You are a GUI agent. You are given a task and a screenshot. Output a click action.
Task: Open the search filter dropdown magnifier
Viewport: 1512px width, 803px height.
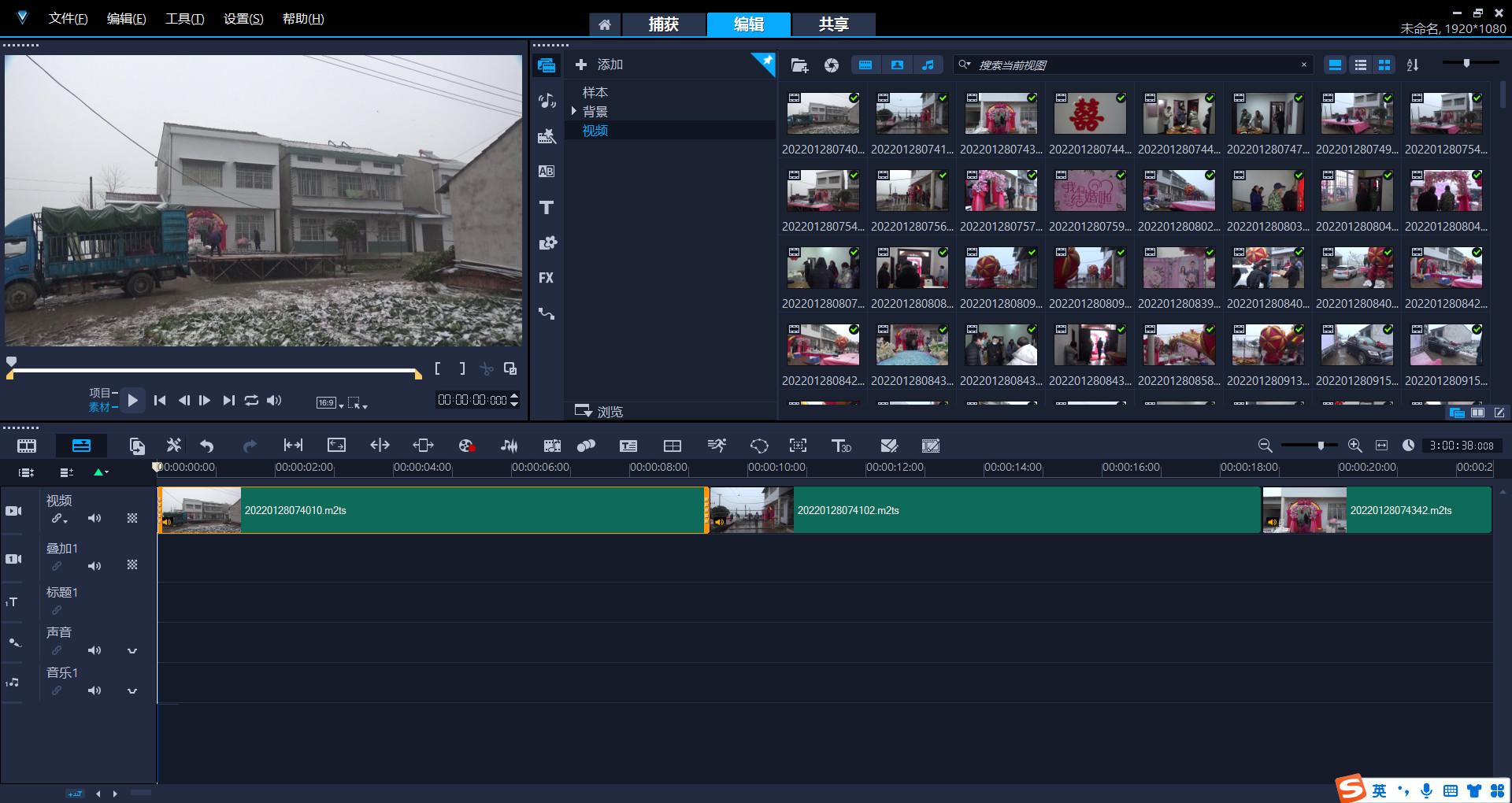point(965,65)
